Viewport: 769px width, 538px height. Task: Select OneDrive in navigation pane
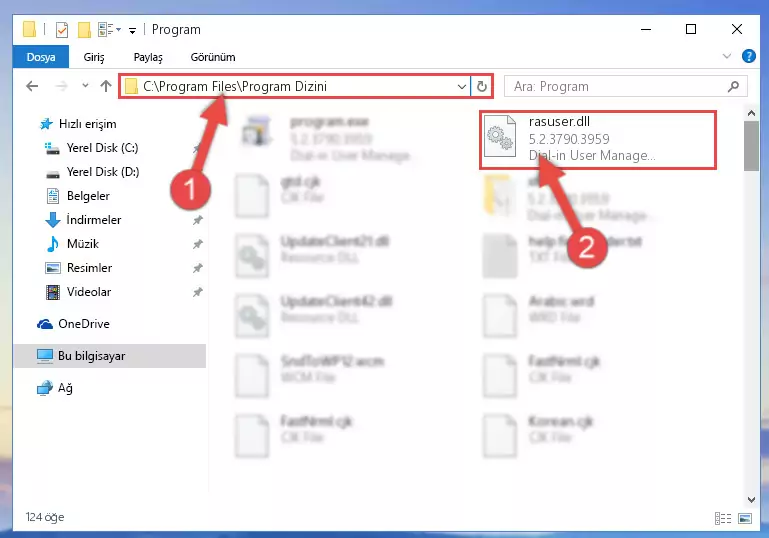click(83, 324)
